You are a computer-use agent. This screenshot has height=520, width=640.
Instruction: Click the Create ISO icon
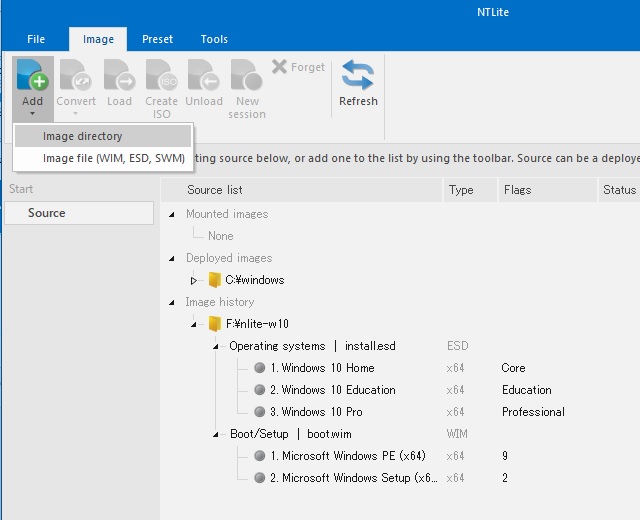pos(162,76)
